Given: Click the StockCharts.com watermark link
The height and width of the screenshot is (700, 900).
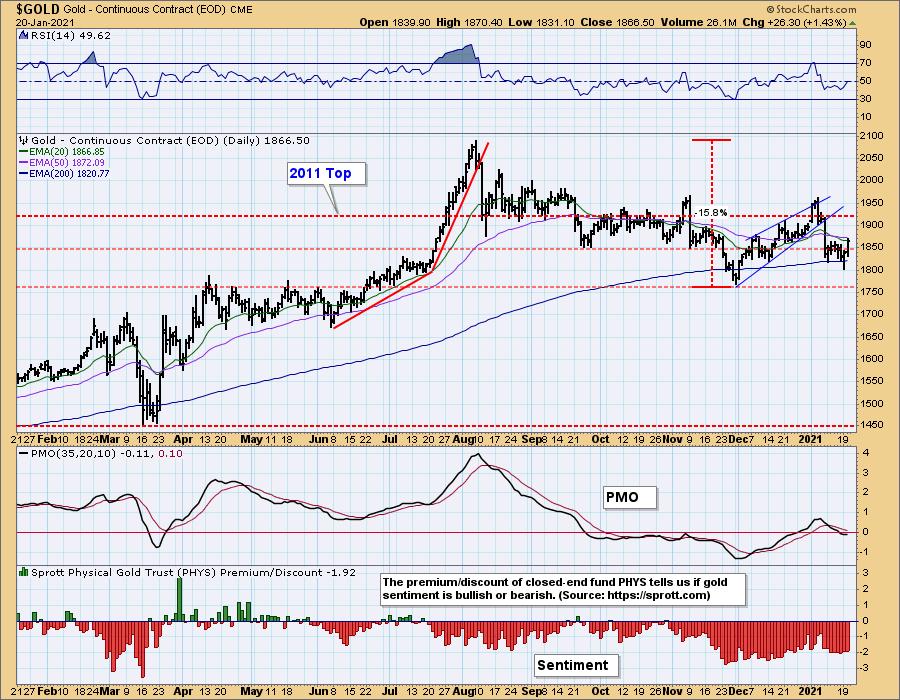Looking at the screenshot, I should pyautogui.click(x=811, y=9).
